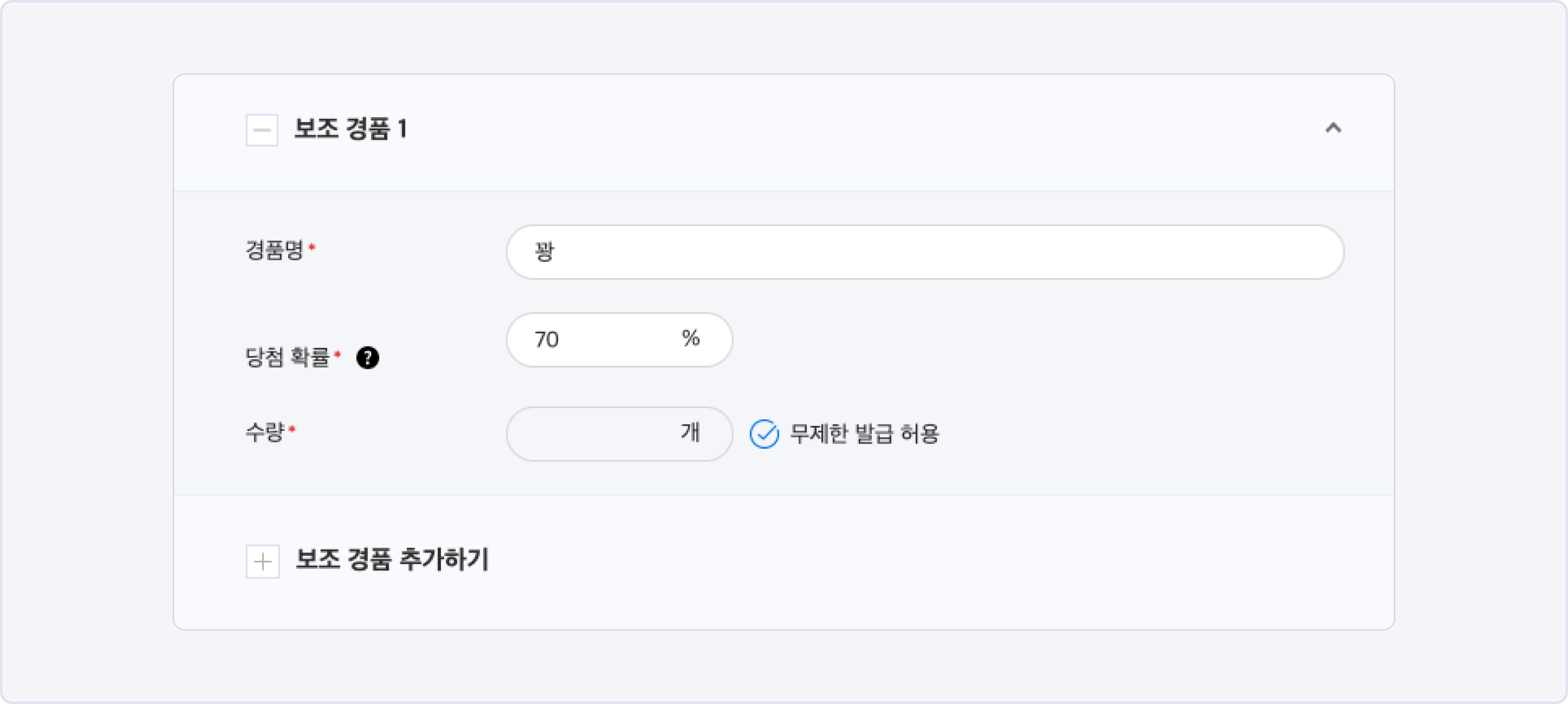This screenshot has width=1568, height=704.
Task: Open the 당첨 확률 help question-mark icon
Action: tap(367, 357)
